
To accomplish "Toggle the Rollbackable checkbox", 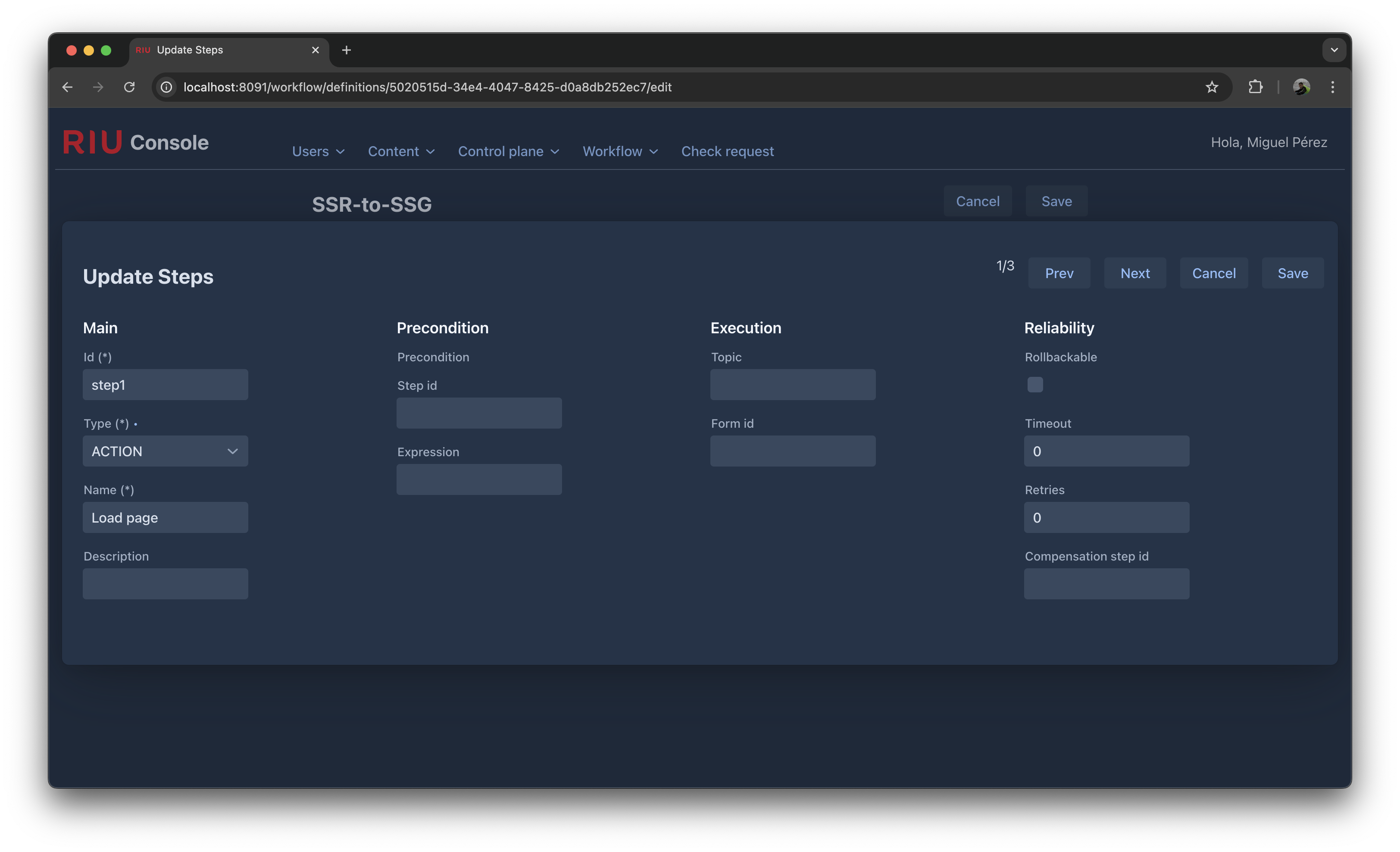I will click(1034, 385).
